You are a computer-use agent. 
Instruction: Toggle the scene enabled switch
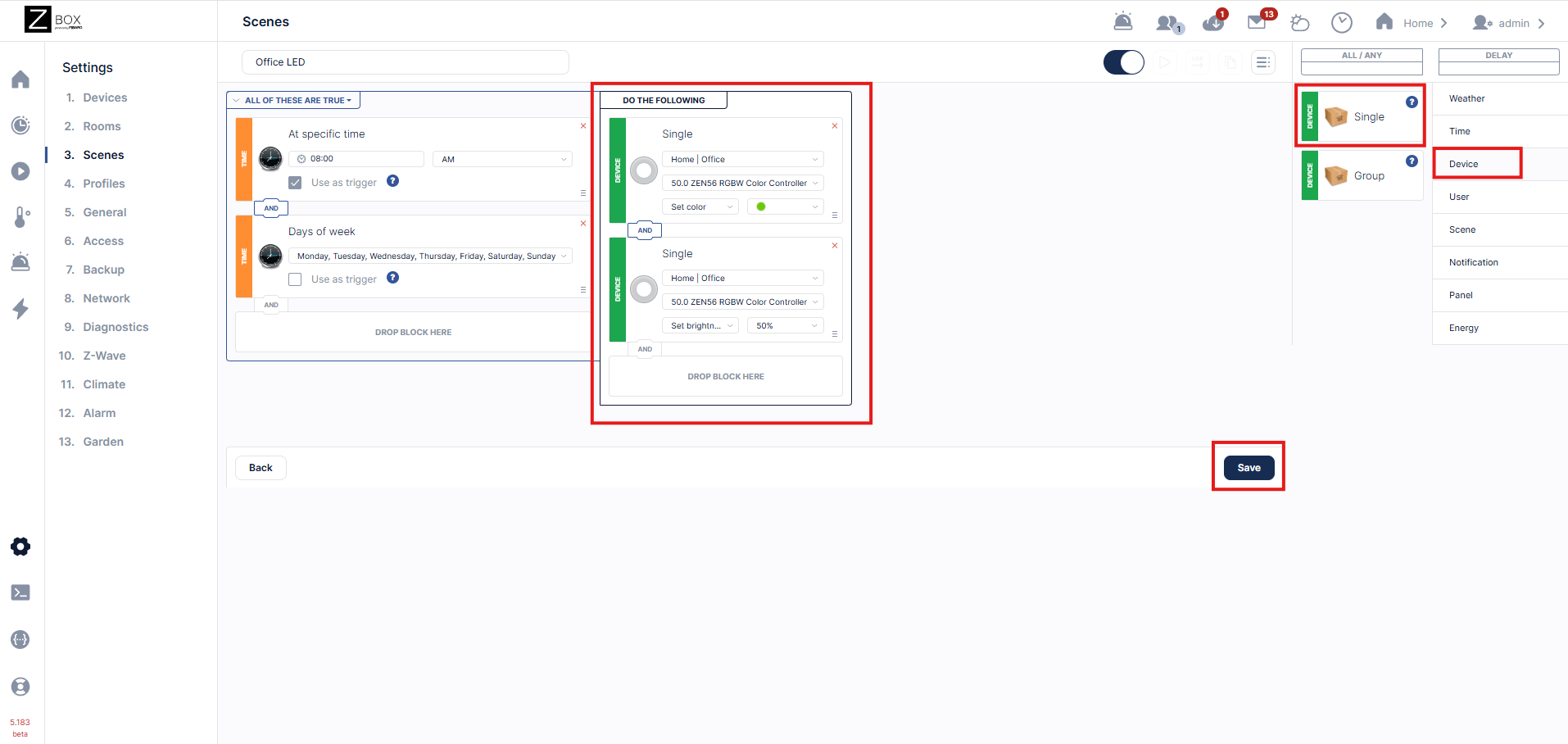pos(1124,62)
